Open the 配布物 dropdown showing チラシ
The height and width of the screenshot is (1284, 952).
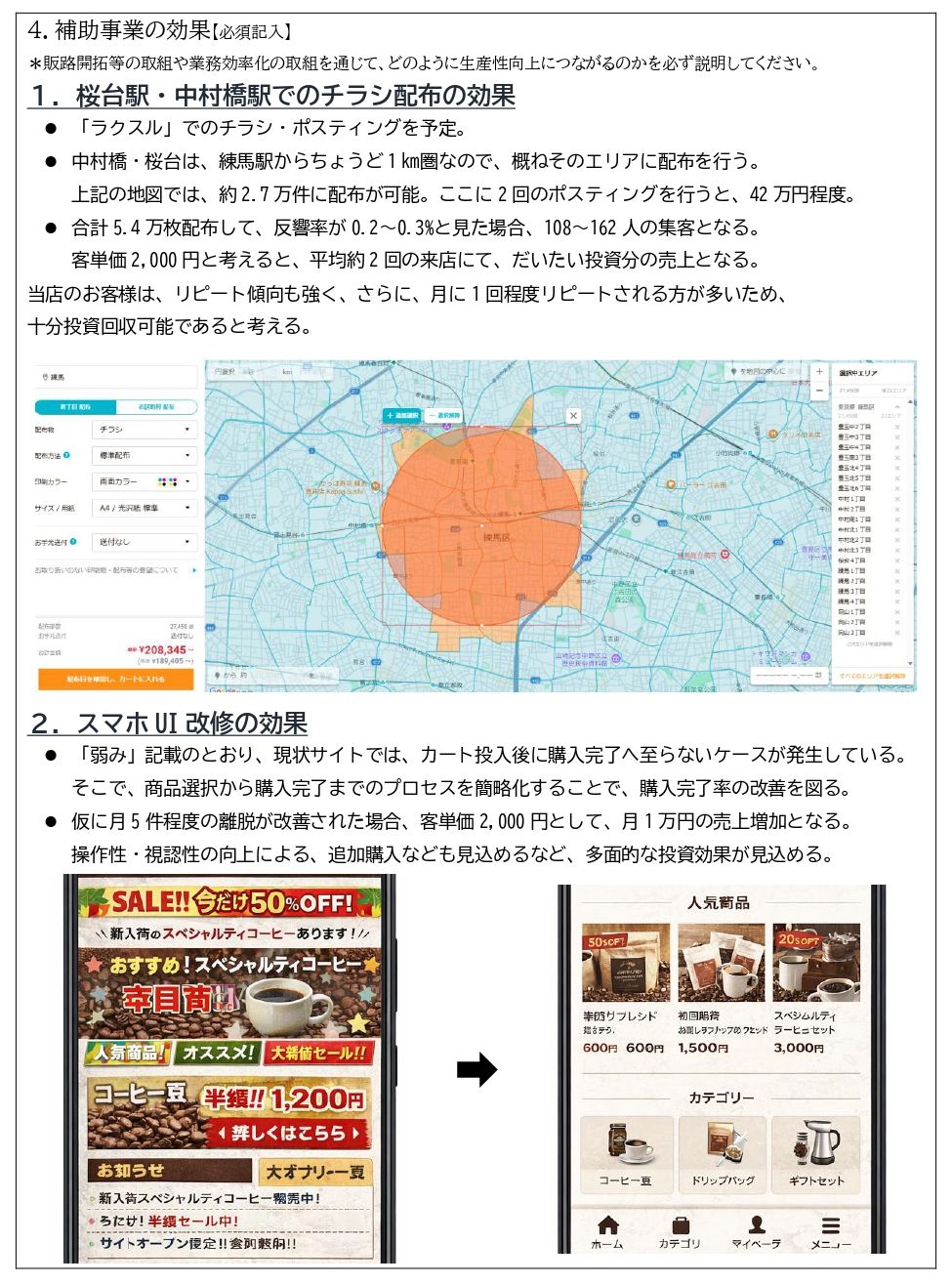coord(145,430)
